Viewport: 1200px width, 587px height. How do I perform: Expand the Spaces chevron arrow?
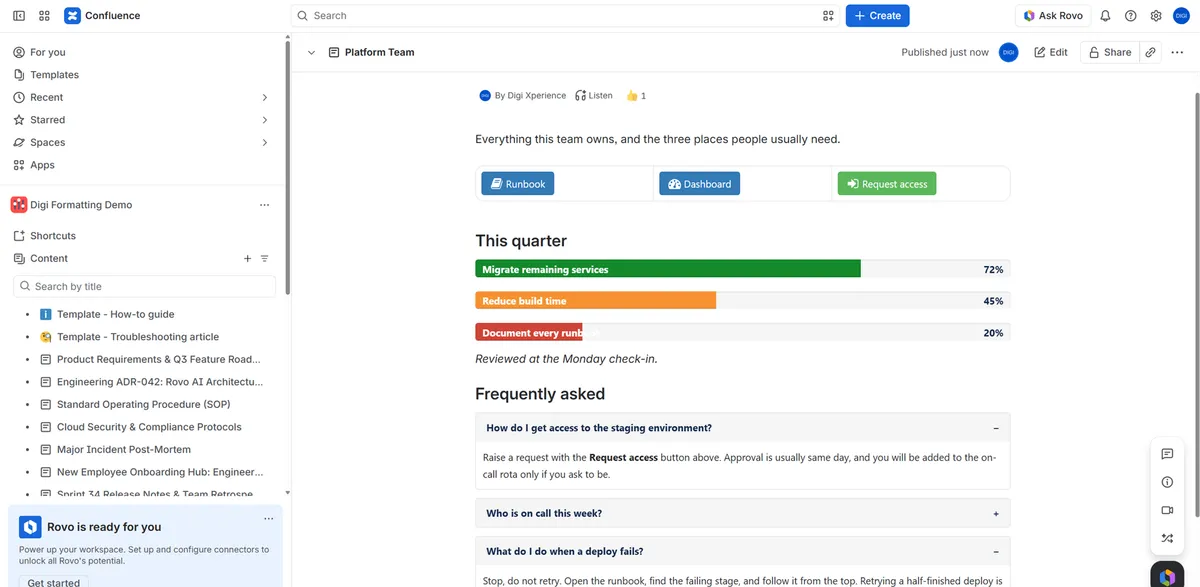coord(264,143)
